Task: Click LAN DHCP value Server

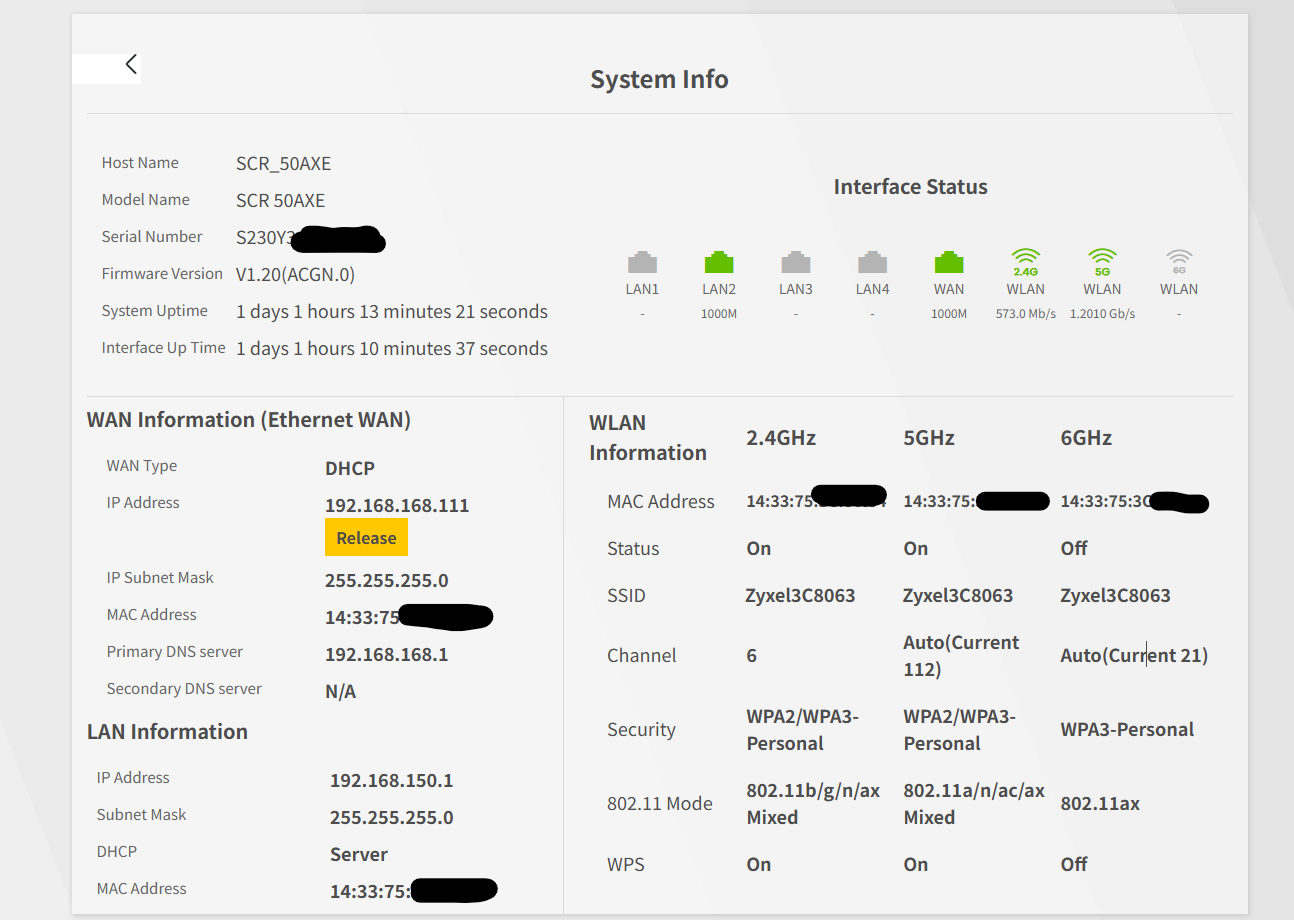Action: [x=359, y=855]
